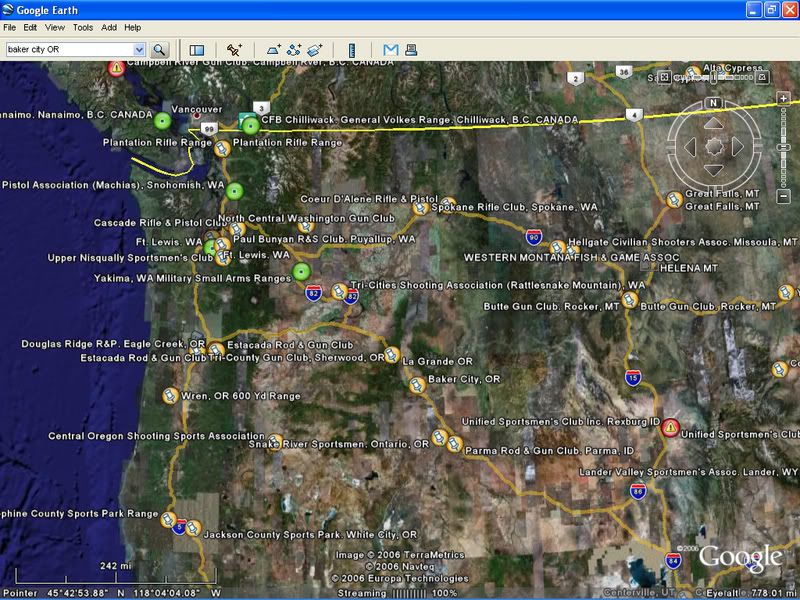800x600 pixels.
Task: Select the Add Path tool
Action: 294,49
